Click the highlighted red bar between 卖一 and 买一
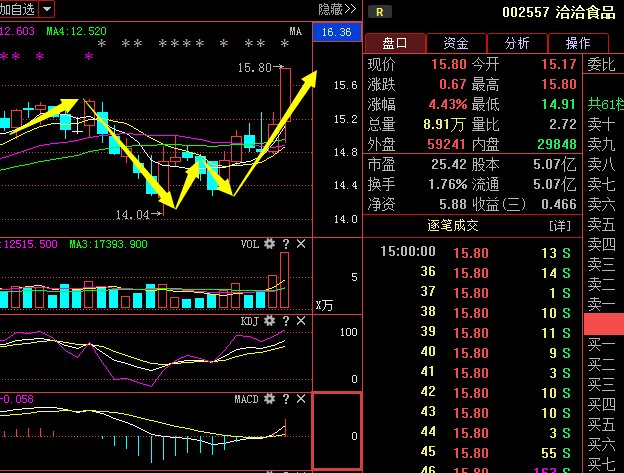624x473 pixels. click(604, 324)
